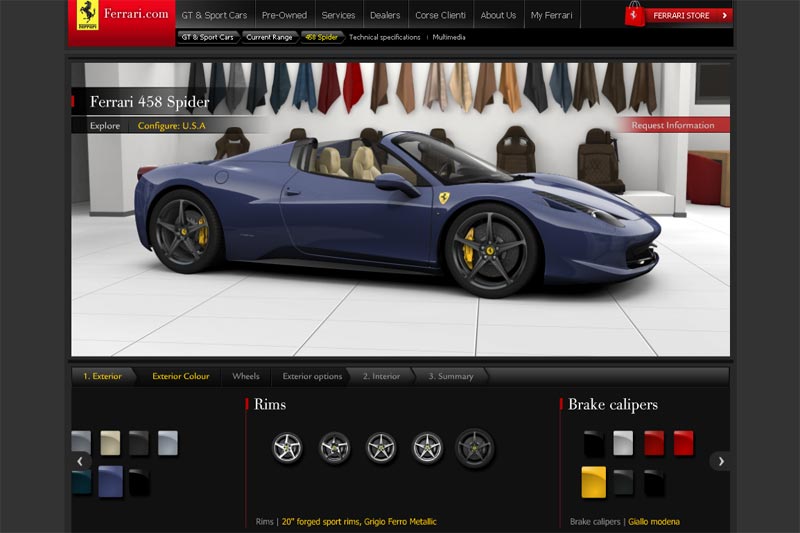
Task: Pick the dark grey caliper in bottom row
Action: (623, 483)
